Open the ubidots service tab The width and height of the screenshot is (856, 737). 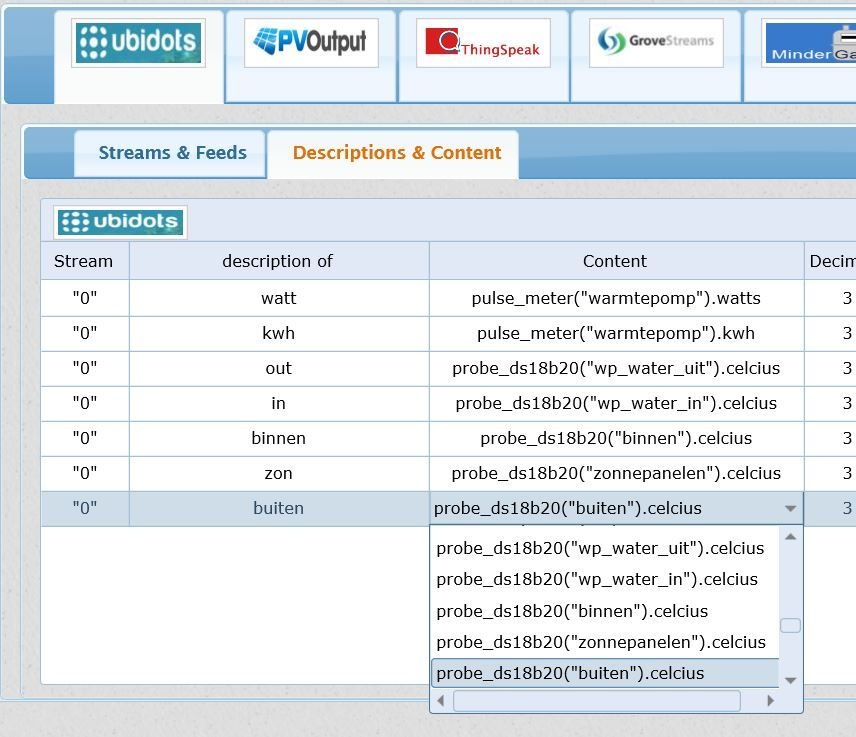click(139, 56)
